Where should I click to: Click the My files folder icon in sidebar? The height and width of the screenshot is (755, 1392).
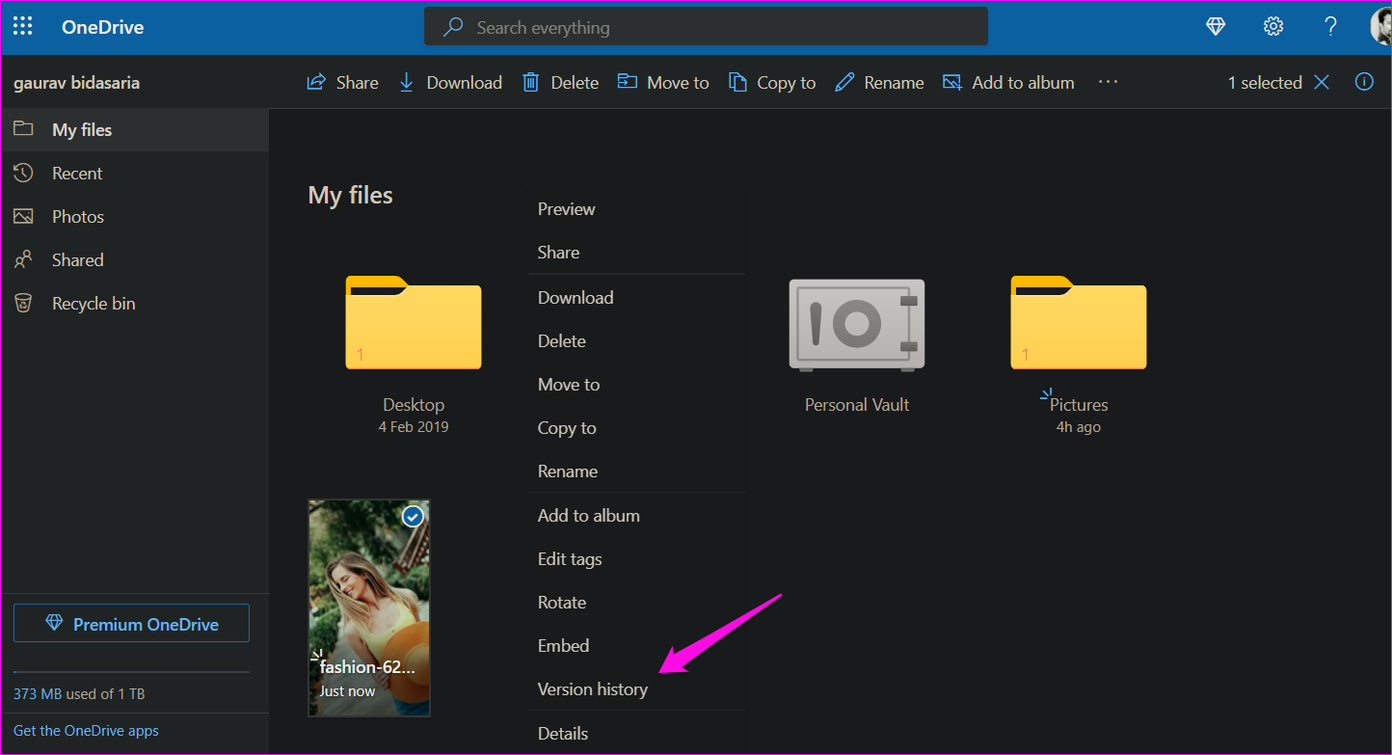[23, 129]
